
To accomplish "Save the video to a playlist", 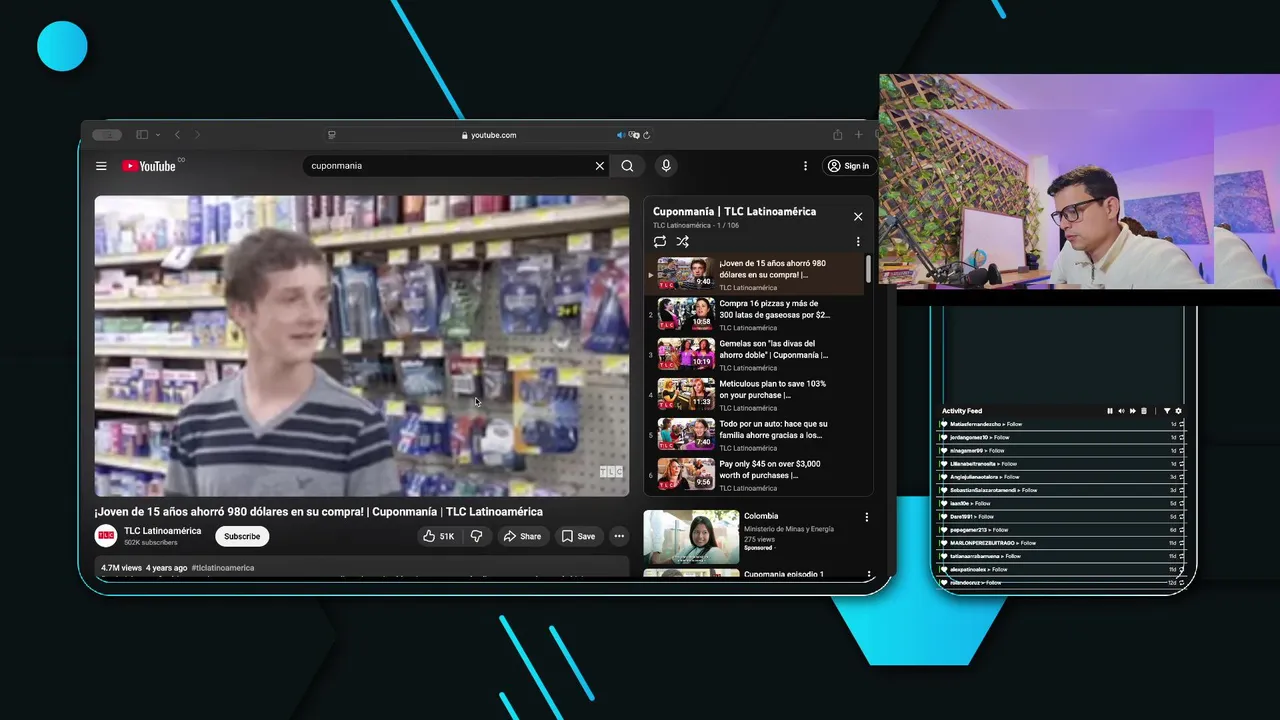I will click(578, 536).
